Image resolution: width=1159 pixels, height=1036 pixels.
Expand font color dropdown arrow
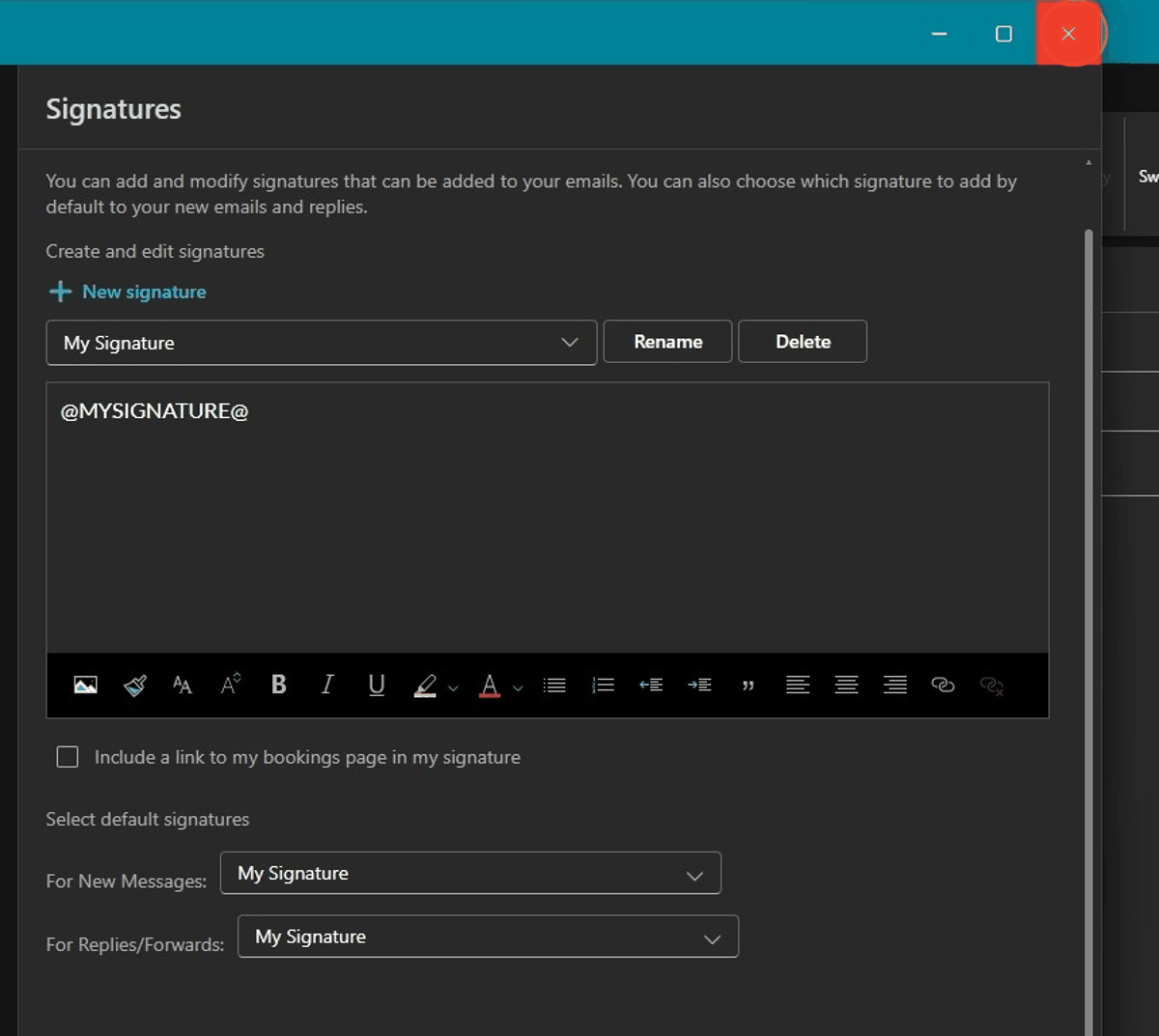pos(518,688)
